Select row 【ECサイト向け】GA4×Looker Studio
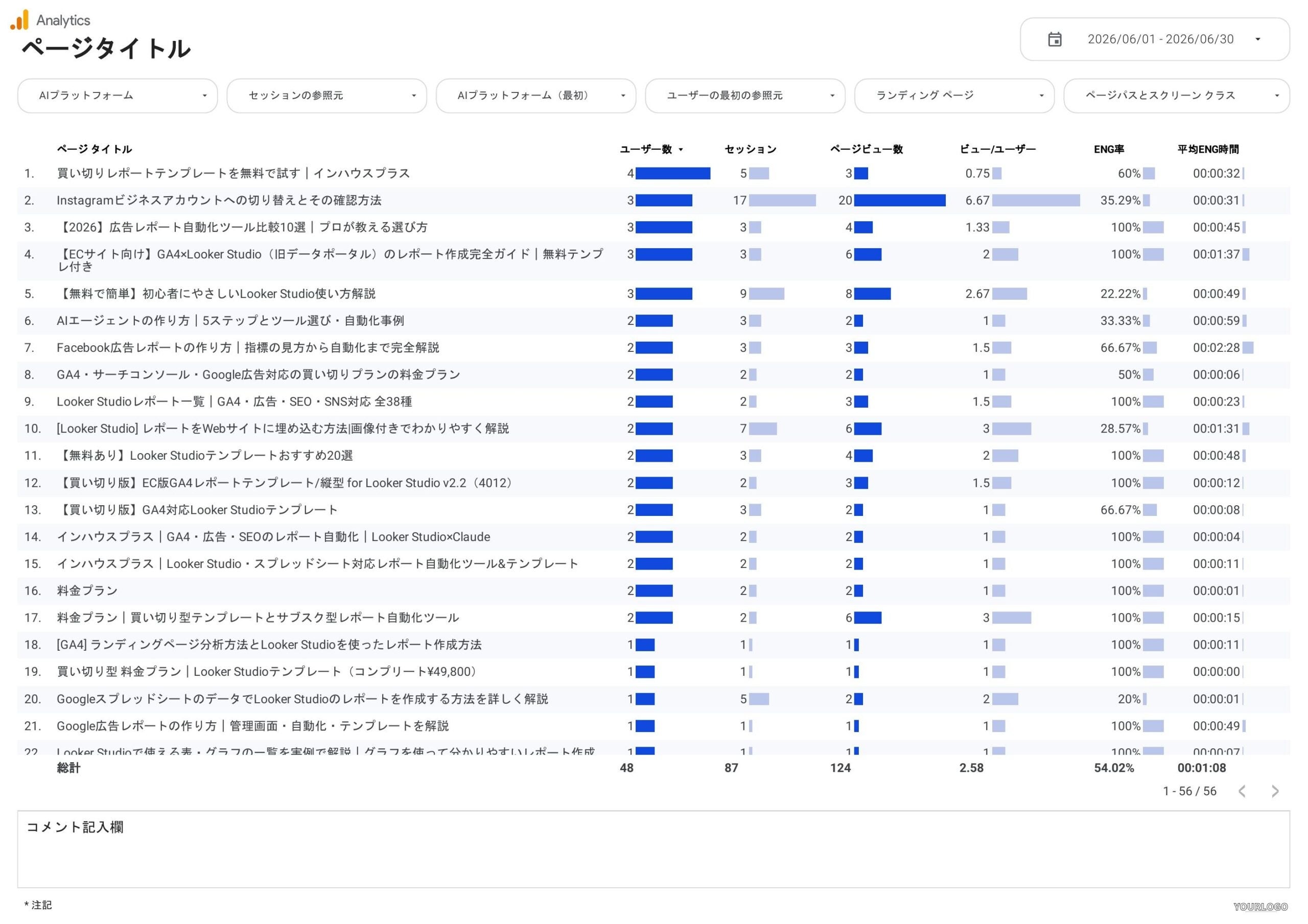The height and width of the screenshot is (924, 1308). click(x=653, y=260)
